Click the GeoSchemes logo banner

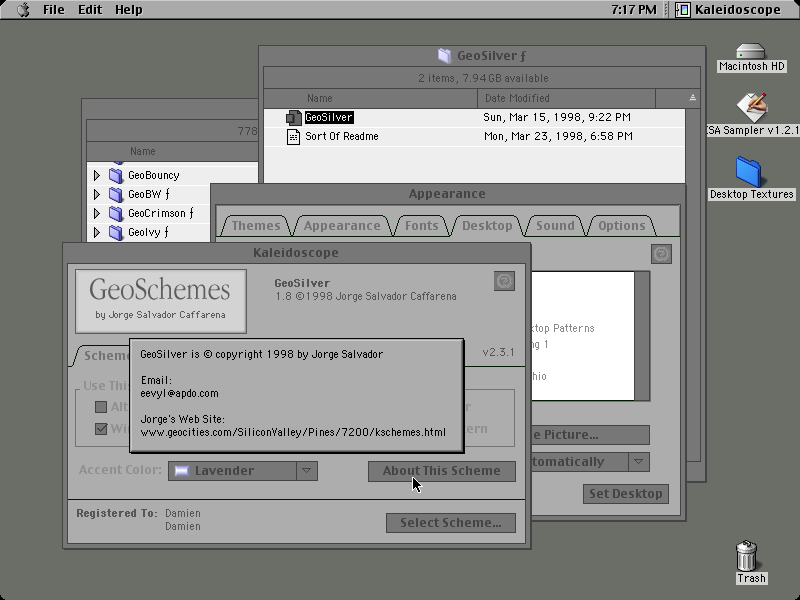pos(161,302)
